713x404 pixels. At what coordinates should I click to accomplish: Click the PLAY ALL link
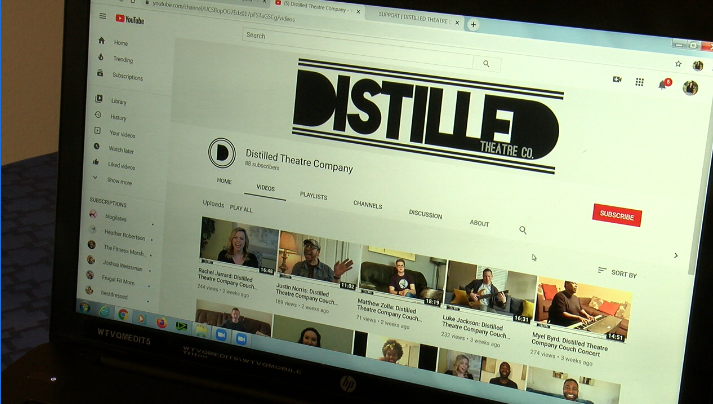point(241,208)
